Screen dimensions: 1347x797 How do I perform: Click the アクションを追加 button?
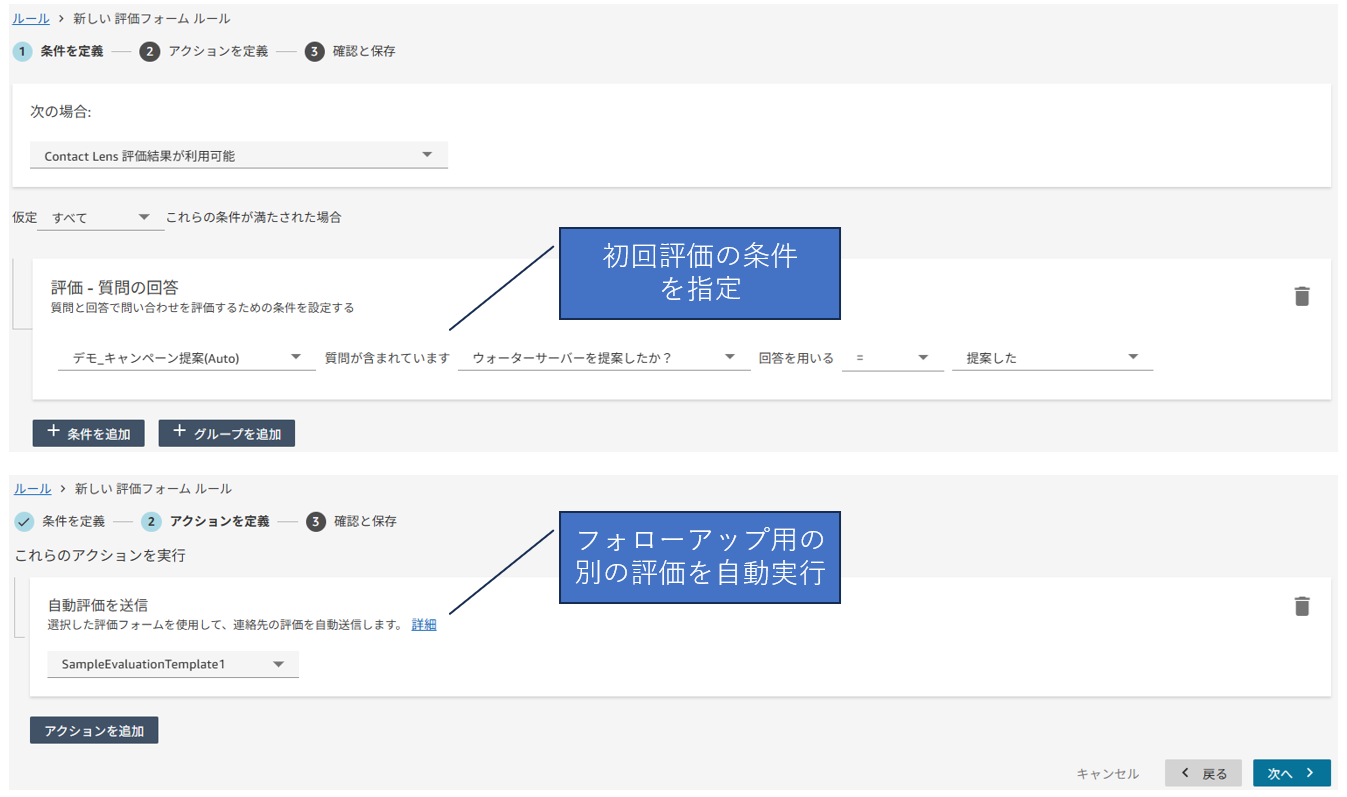click(x=94, y=731)
